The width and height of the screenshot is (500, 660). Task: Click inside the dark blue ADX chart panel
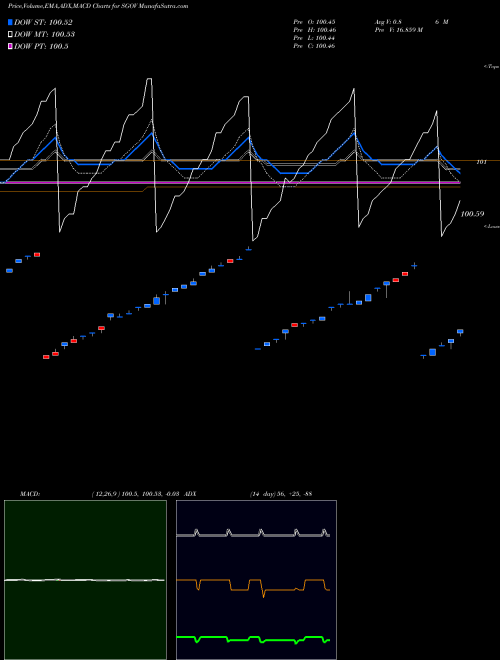click(256, 580)
